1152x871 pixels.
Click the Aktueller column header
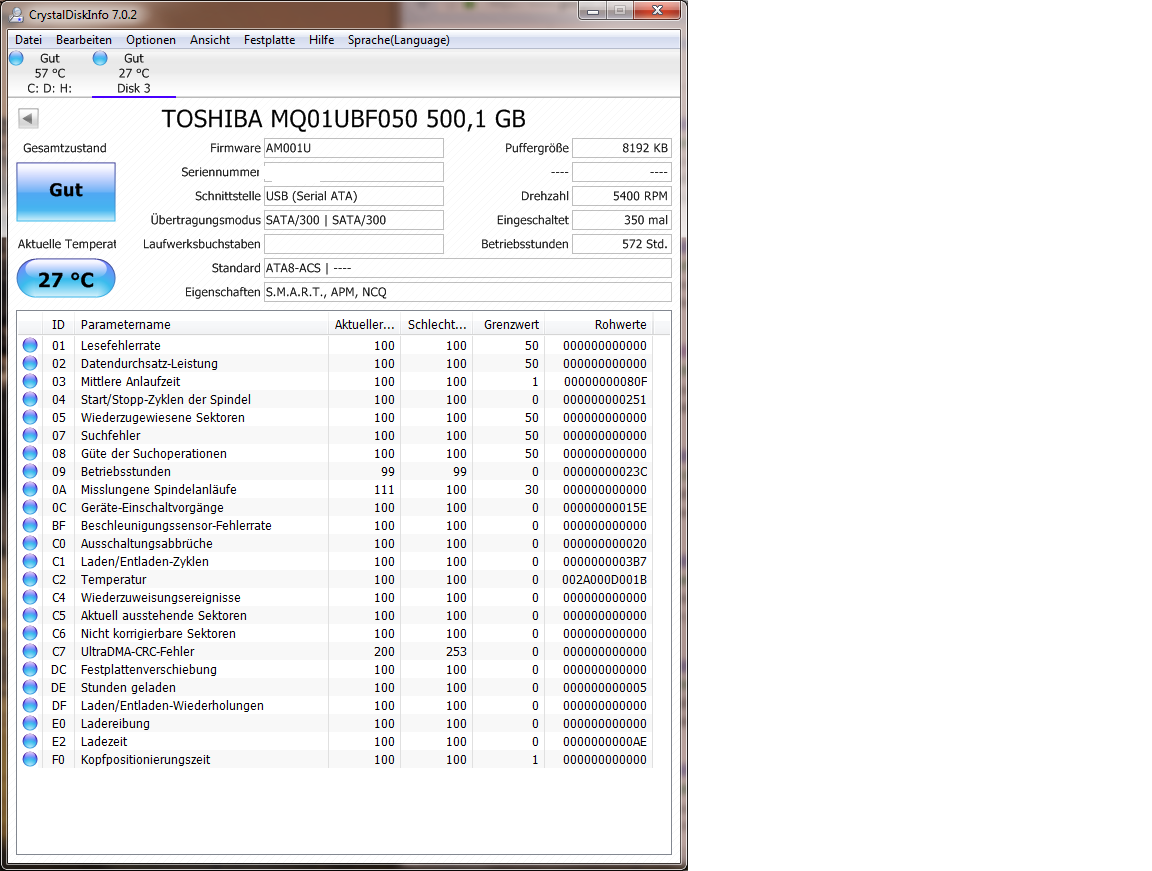click(x=364, y=325)
